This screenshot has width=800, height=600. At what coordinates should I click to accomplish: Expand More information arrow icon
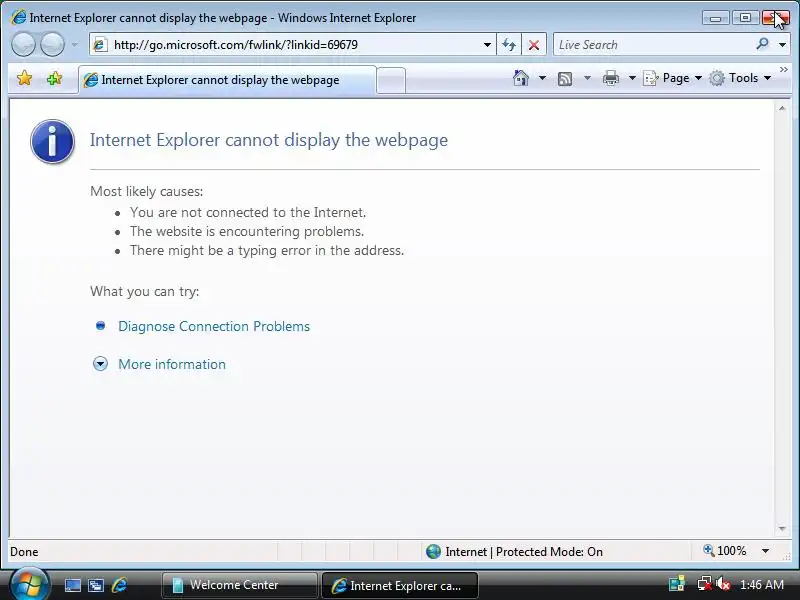(101, 364)
